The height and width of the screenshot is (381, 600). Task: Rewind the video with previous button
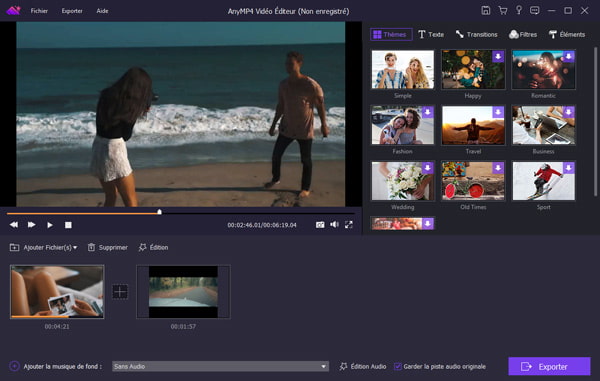point(14,225)
